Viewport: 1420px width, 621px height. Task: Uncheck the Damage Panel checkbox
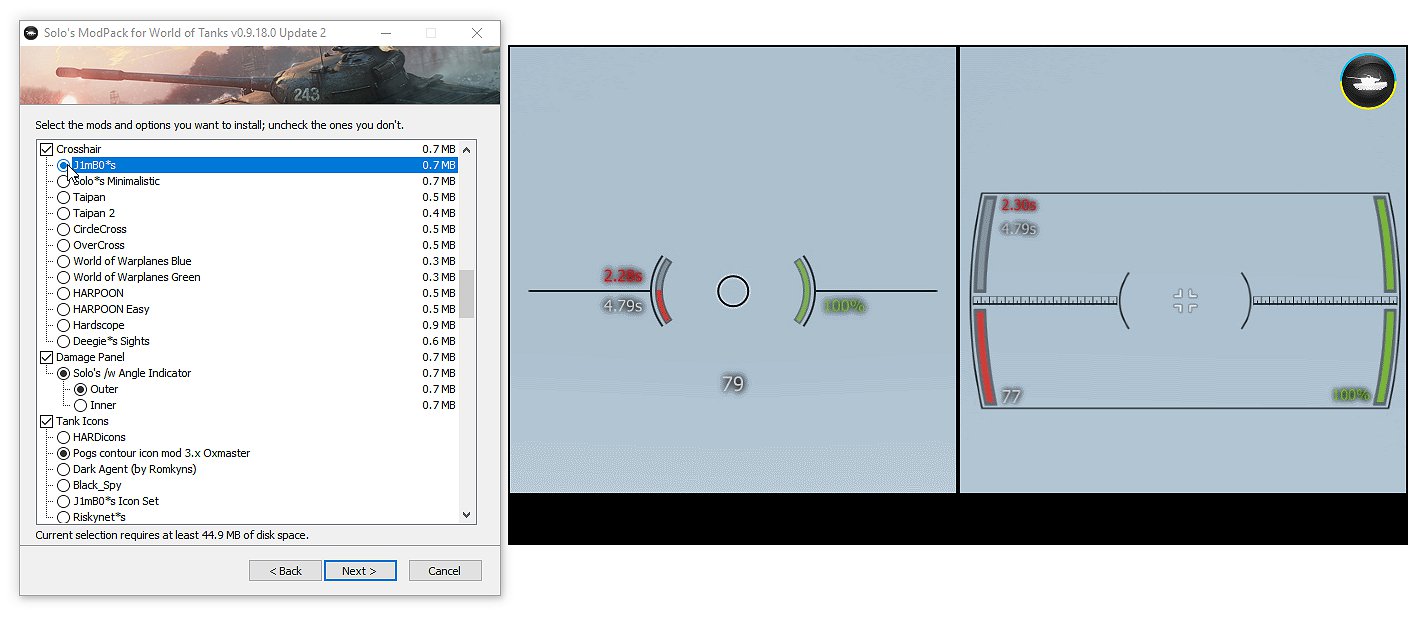[46, 357]
